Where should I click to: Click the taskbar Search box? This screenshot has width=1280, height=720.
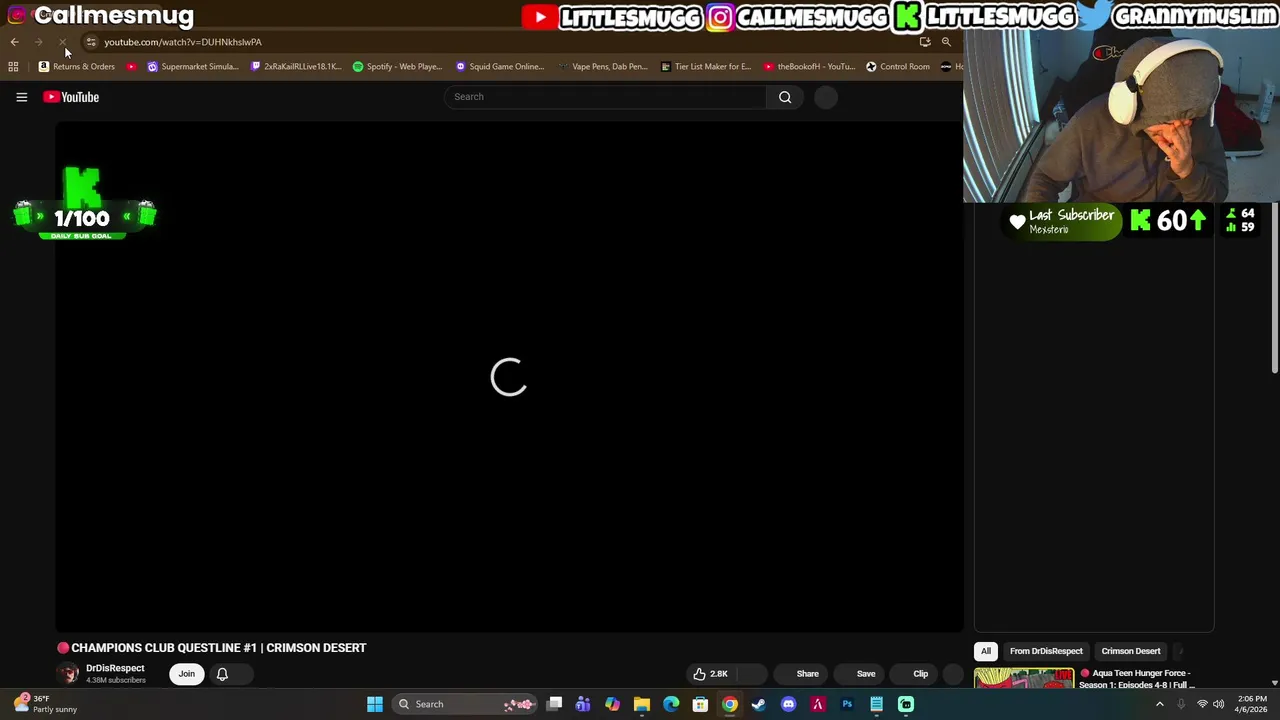pyautogui.click(x=465, y=704)
